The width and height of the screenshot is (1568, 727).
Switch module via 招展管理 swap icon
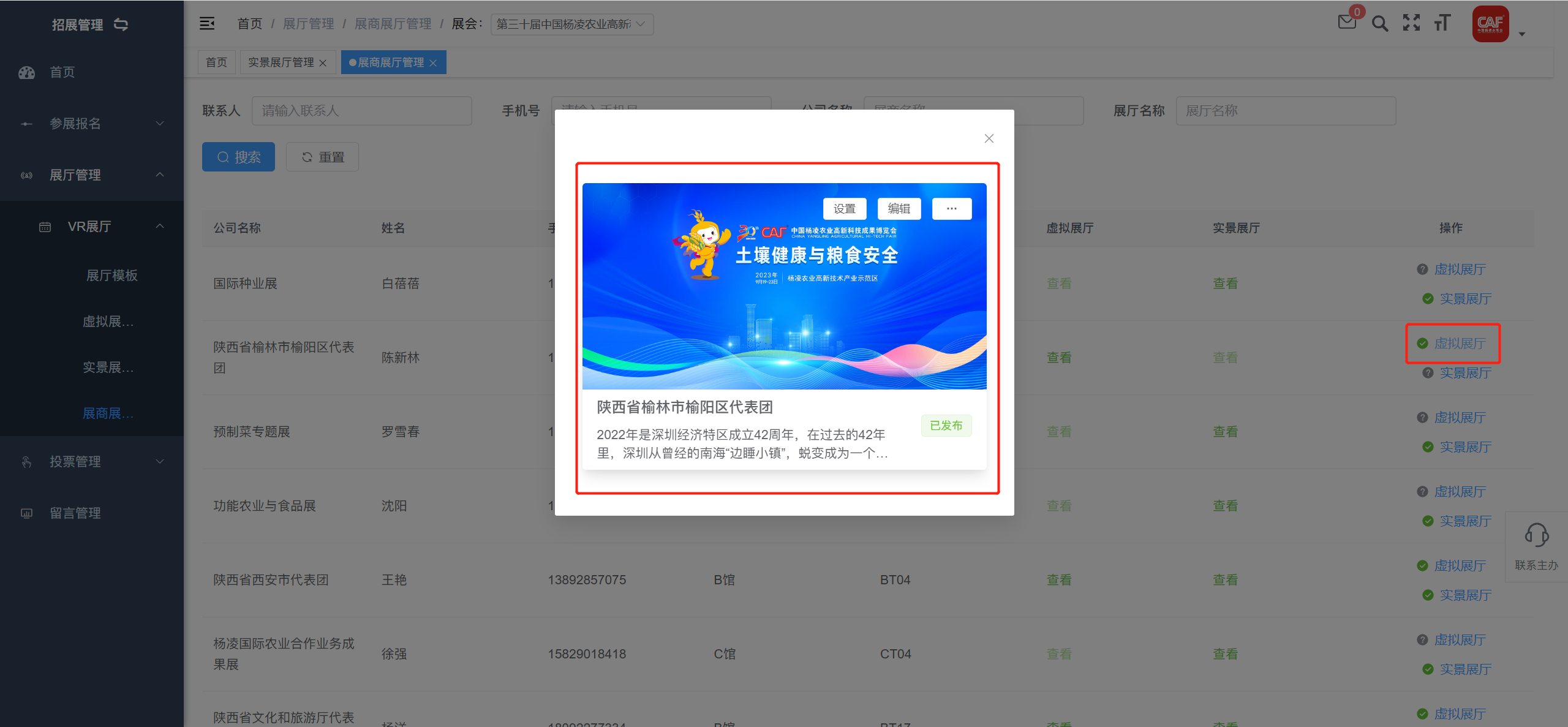121,24
